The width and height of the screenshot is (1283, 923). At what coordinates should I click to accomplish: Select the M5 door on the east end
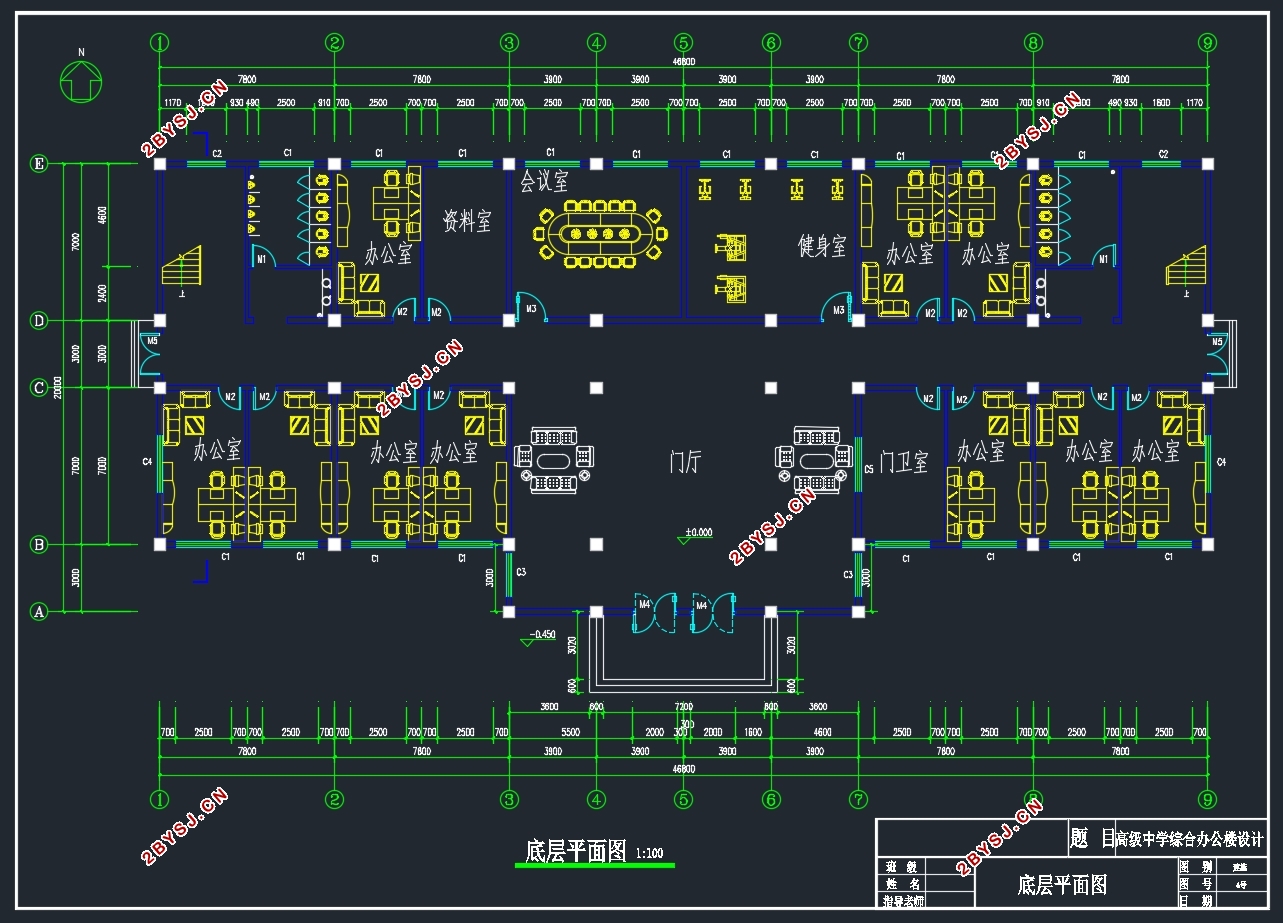click(x=1217, y=354)
